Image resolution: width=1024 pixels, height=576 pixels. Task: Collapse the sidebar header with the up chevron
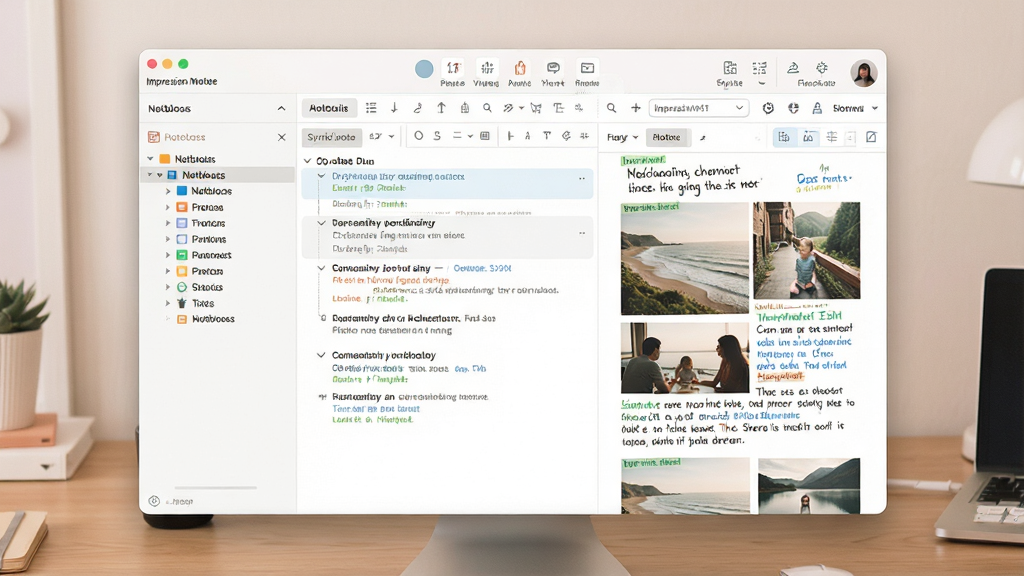click(281, 108)
